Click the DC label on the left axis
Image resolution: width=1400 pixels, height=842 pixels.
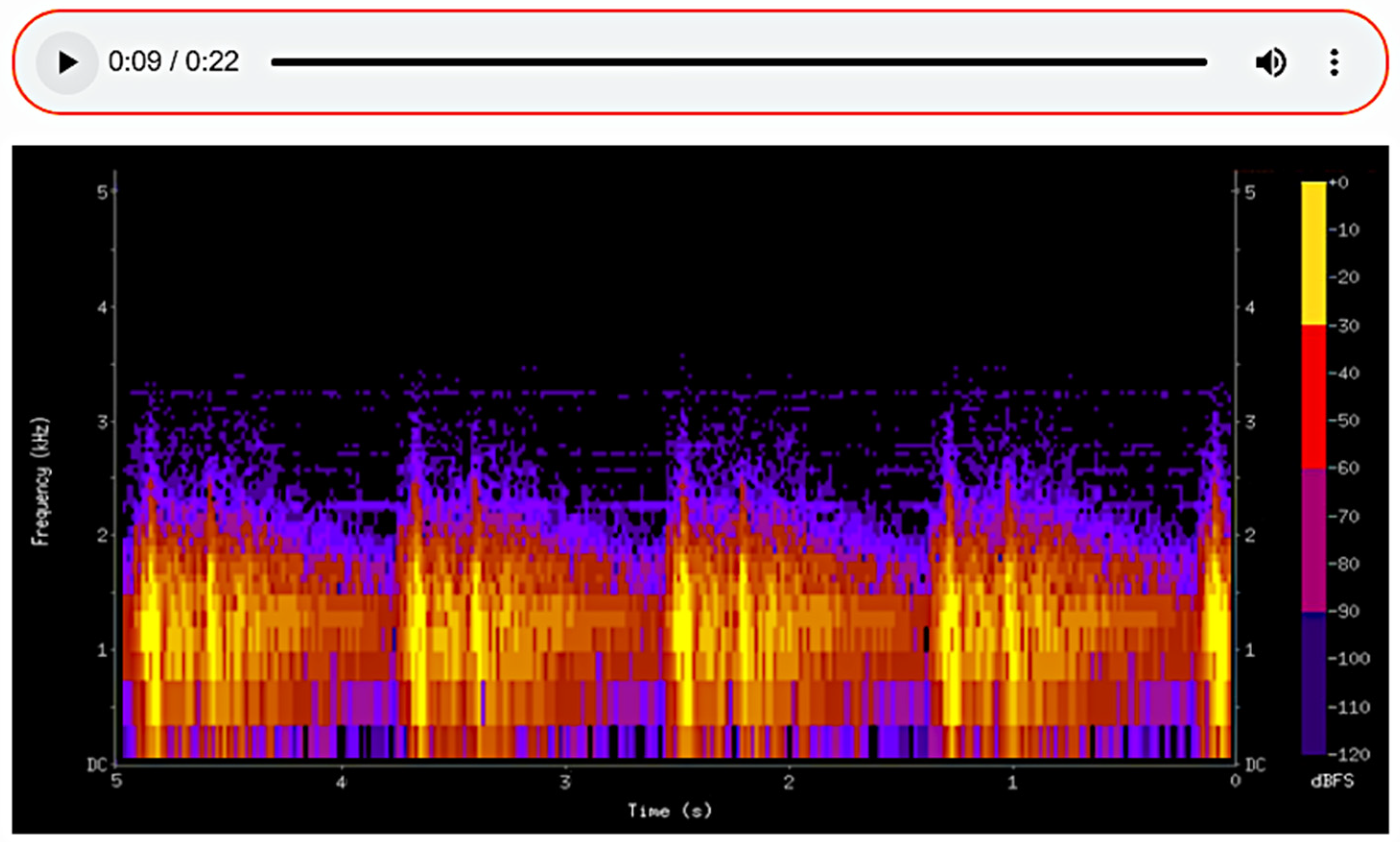[96, 765]
